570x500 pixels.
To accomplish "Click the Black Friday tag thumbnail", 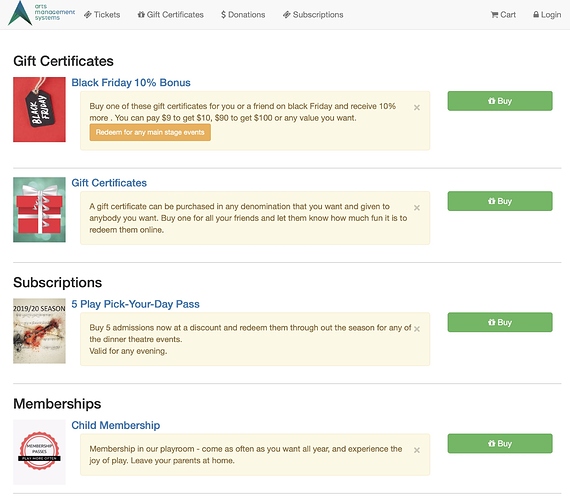I will coord(39,109).
